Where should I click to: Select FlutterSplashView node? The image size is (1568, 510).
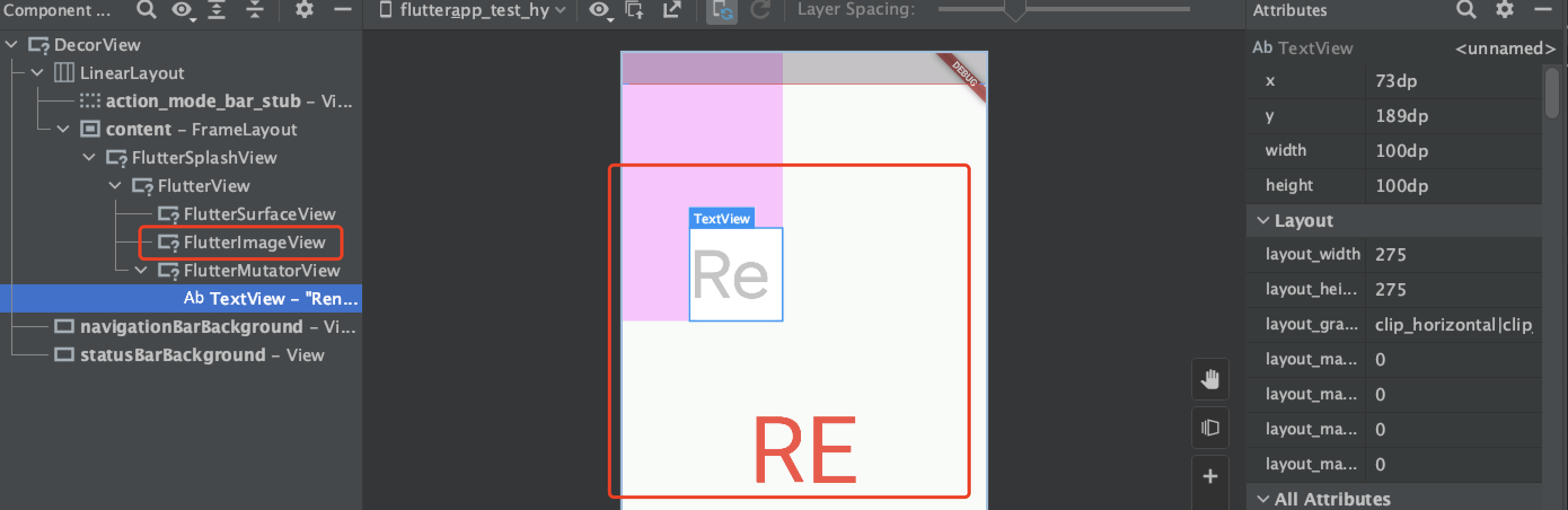coord(205,157)
